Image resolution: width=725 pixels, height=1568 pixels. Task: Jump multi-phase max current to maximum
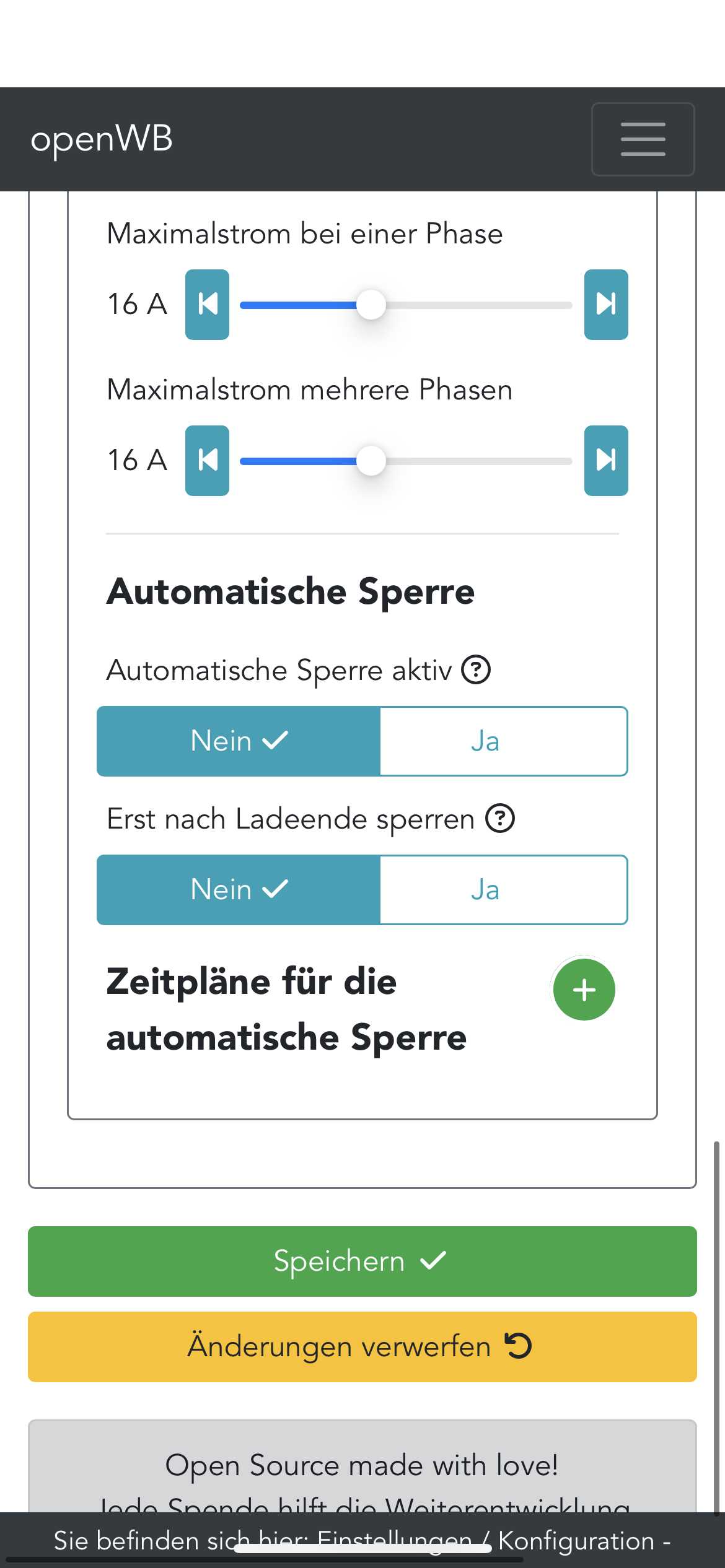click(x=605, y=461)
